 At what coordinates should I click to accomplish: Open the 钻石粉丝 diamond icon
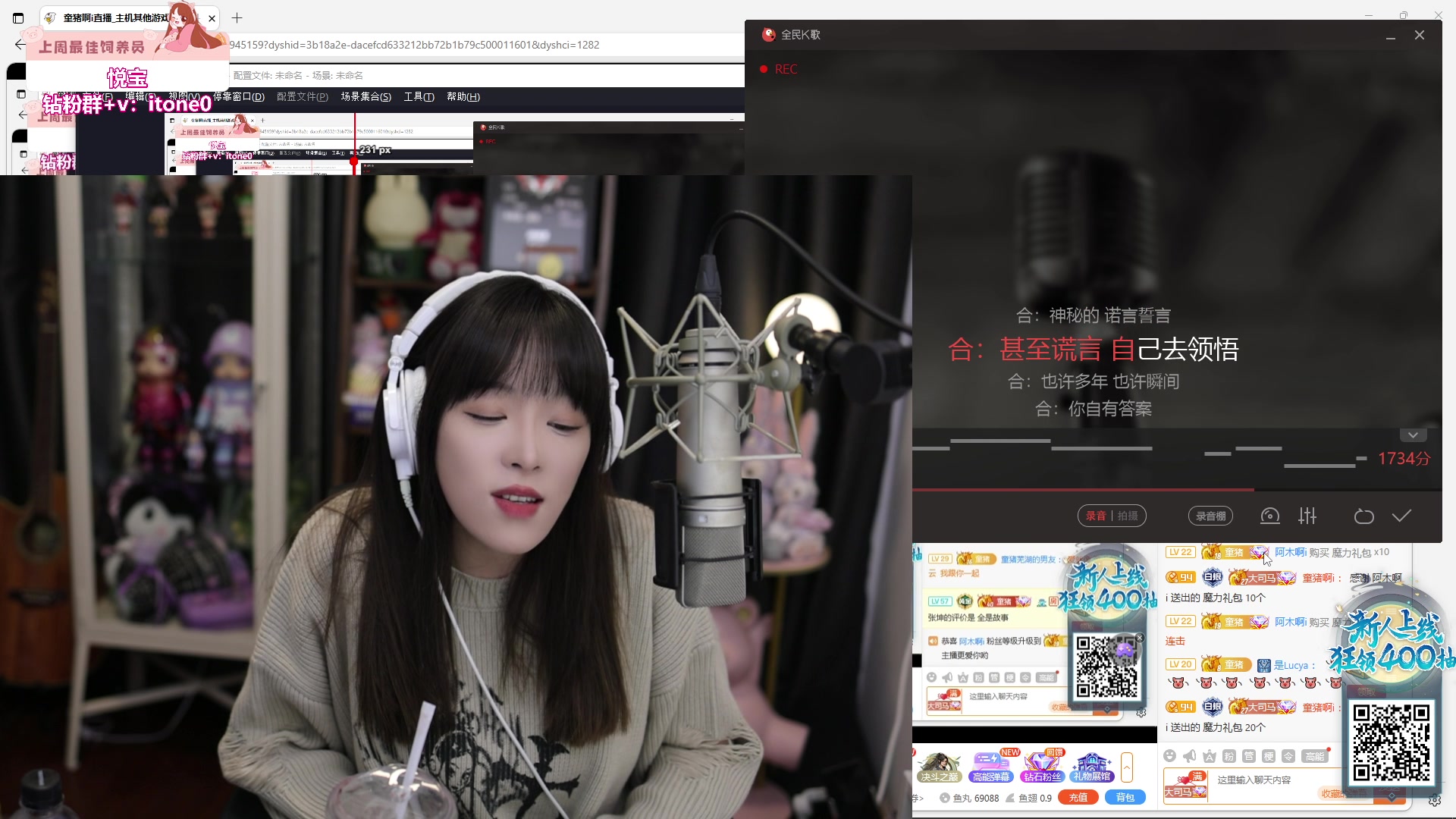(1043, 766)
